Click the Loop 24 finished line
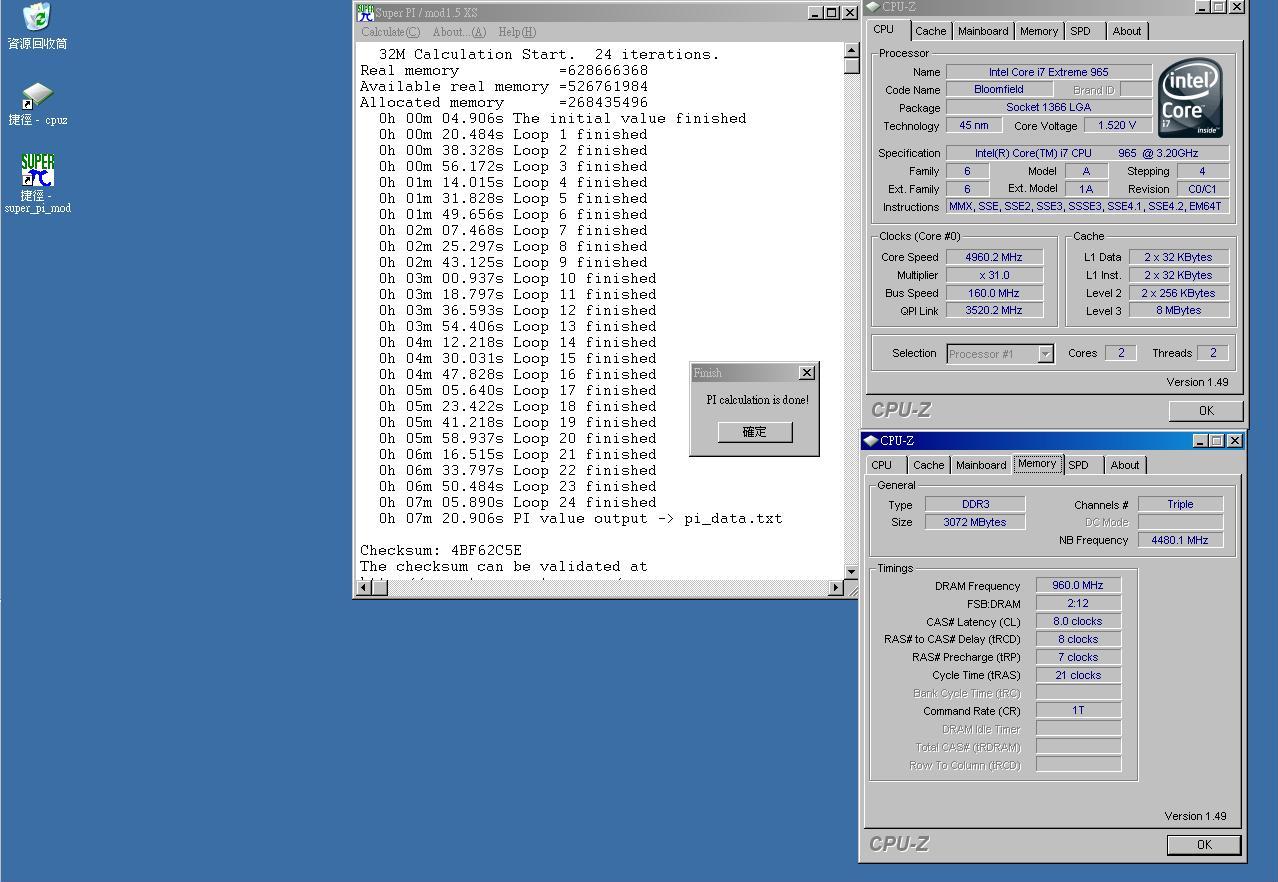 (517, 503)
